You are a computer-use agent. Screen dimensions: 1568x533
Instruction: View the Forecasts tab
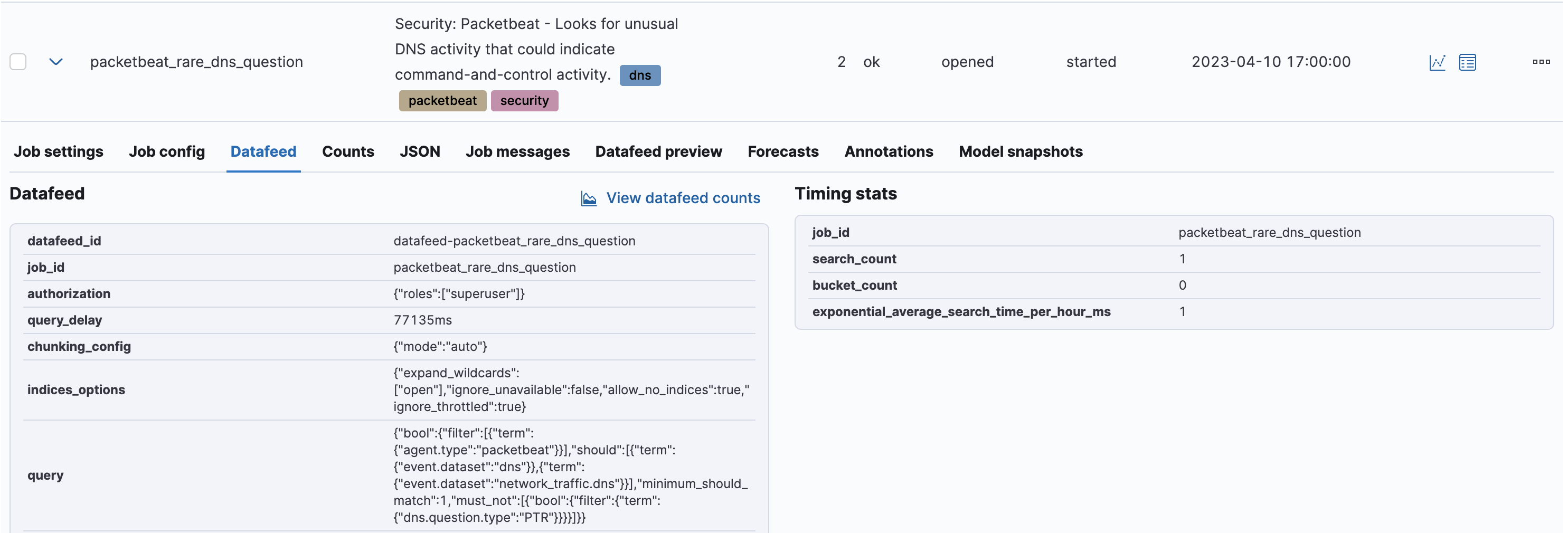point(783,151)
